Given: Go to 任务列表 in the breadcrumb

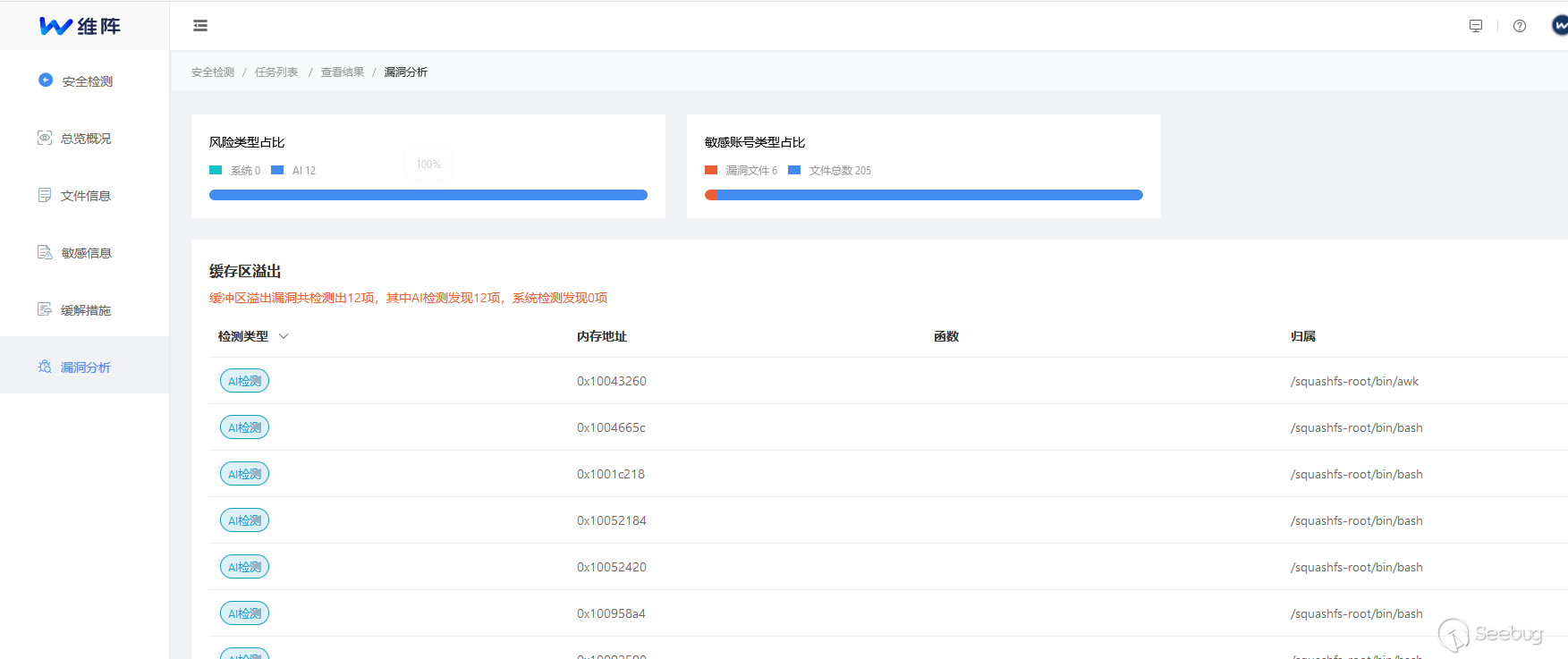Looking at the screenshot, I should [276, 72].
